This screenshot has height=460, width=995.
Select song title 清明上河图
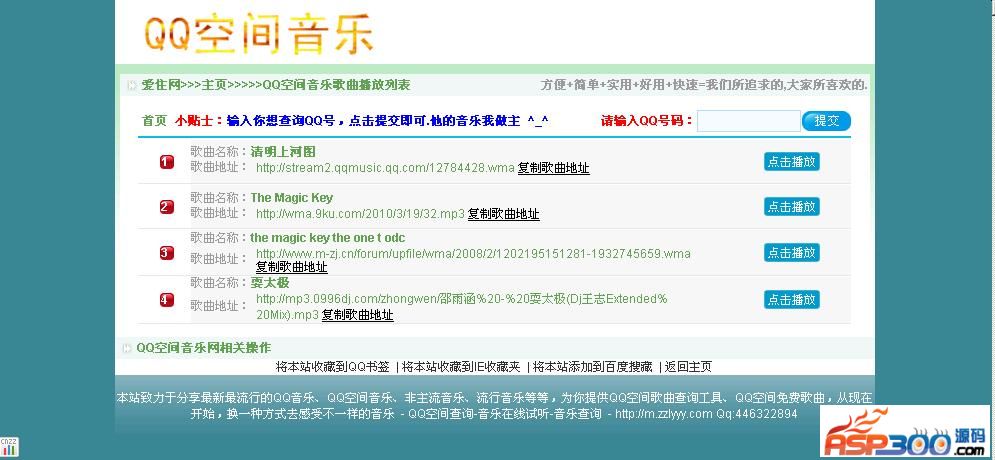[x=283, y=152]
